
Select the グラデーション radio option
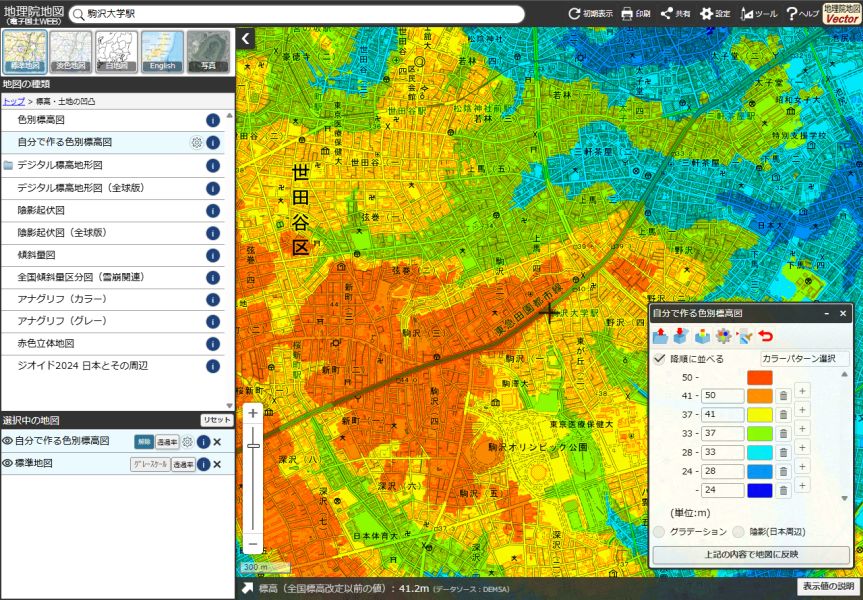point(660,532)
